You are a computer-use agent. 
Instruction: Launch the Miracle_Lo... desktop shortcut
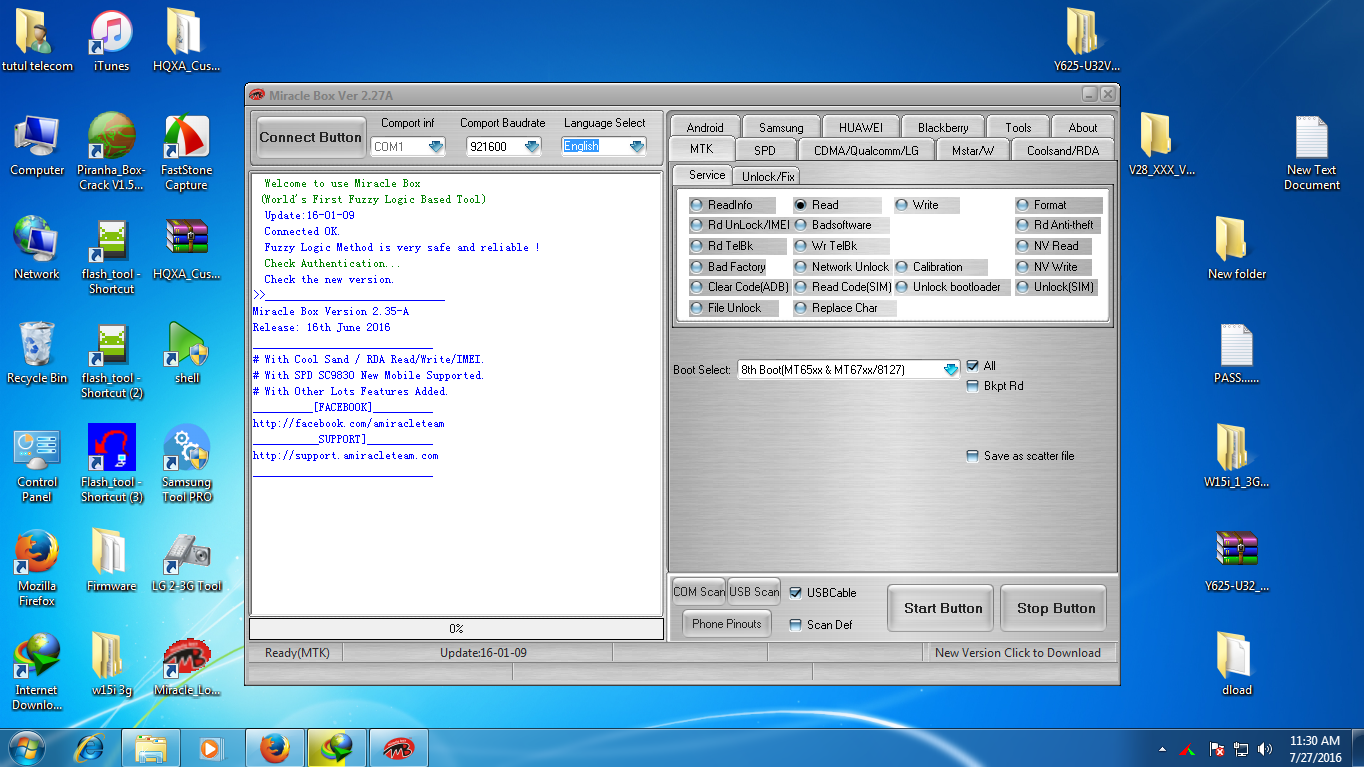(x=187, y=666)
